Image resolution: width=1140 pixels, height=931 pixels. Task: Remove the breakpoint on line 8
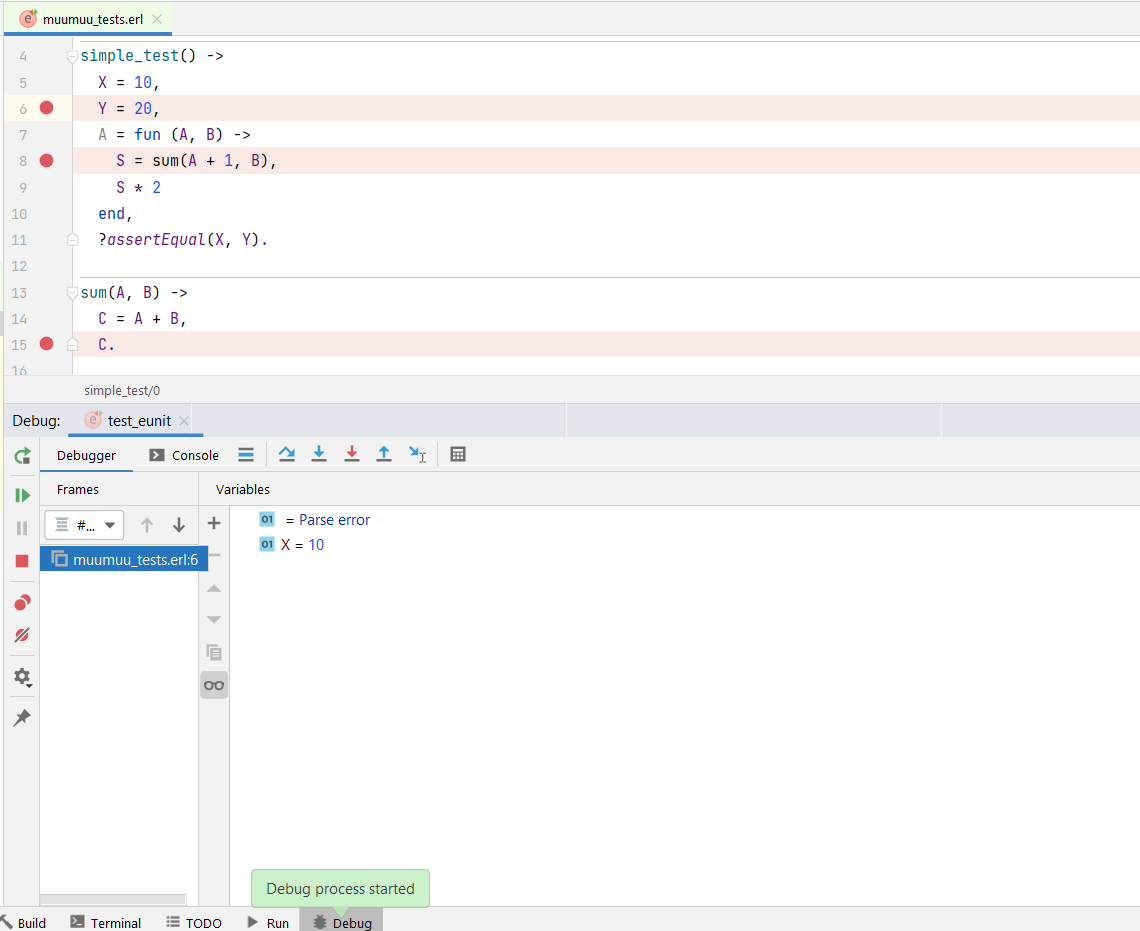point(46,160)
